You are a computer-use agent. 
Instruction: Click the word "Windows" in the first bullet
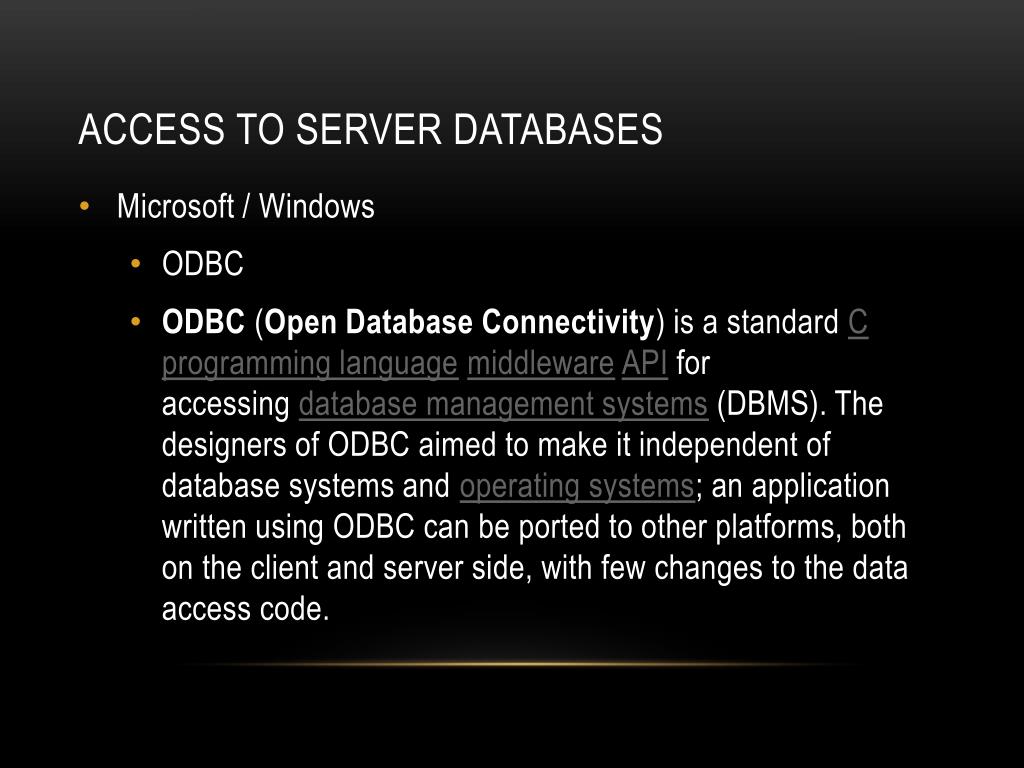click(x=317, y=206)
